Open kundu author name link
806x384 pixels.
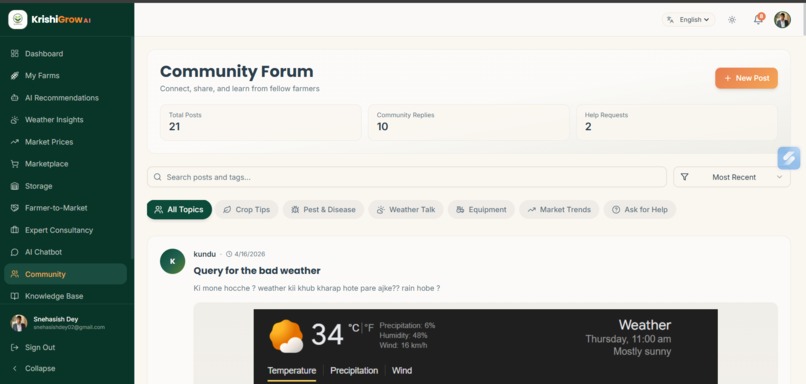click(205, 254)
